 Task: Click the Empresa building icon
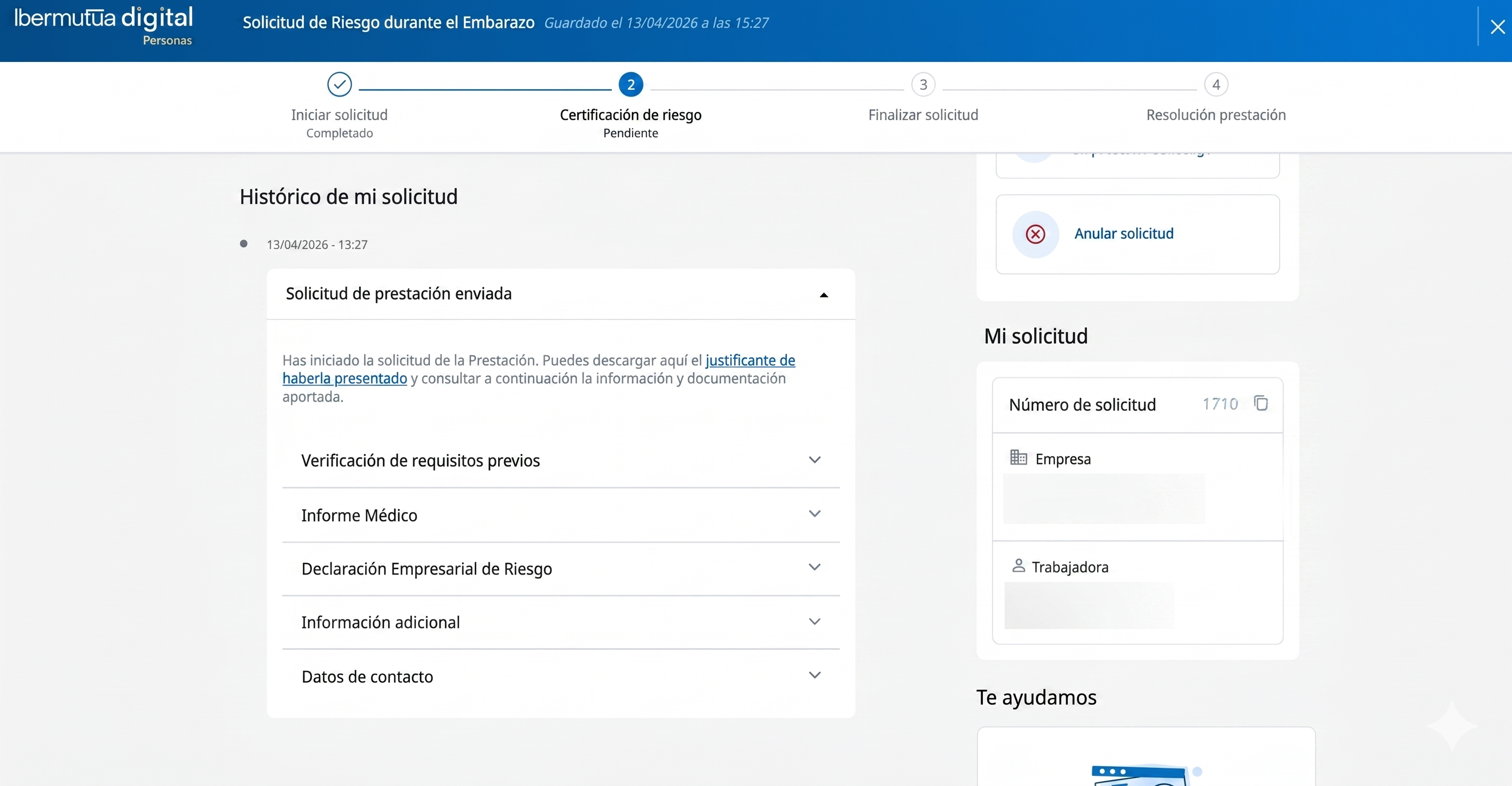pyautogui.click(x=1018, y=457)
